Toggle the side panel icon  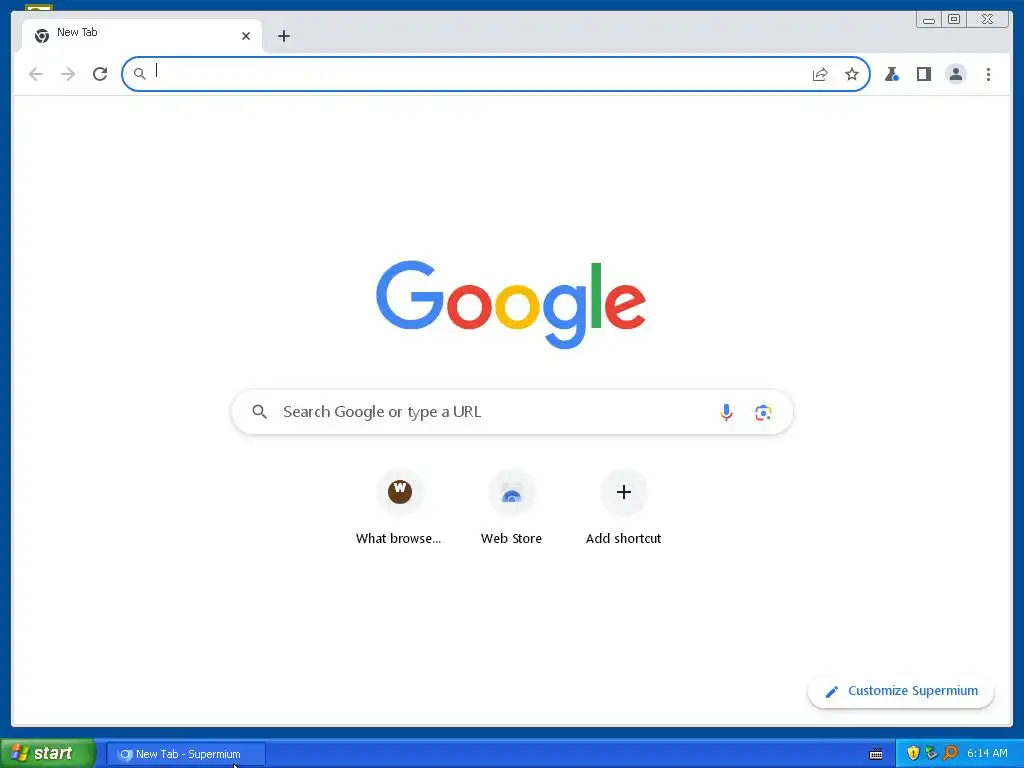(923, 74)
